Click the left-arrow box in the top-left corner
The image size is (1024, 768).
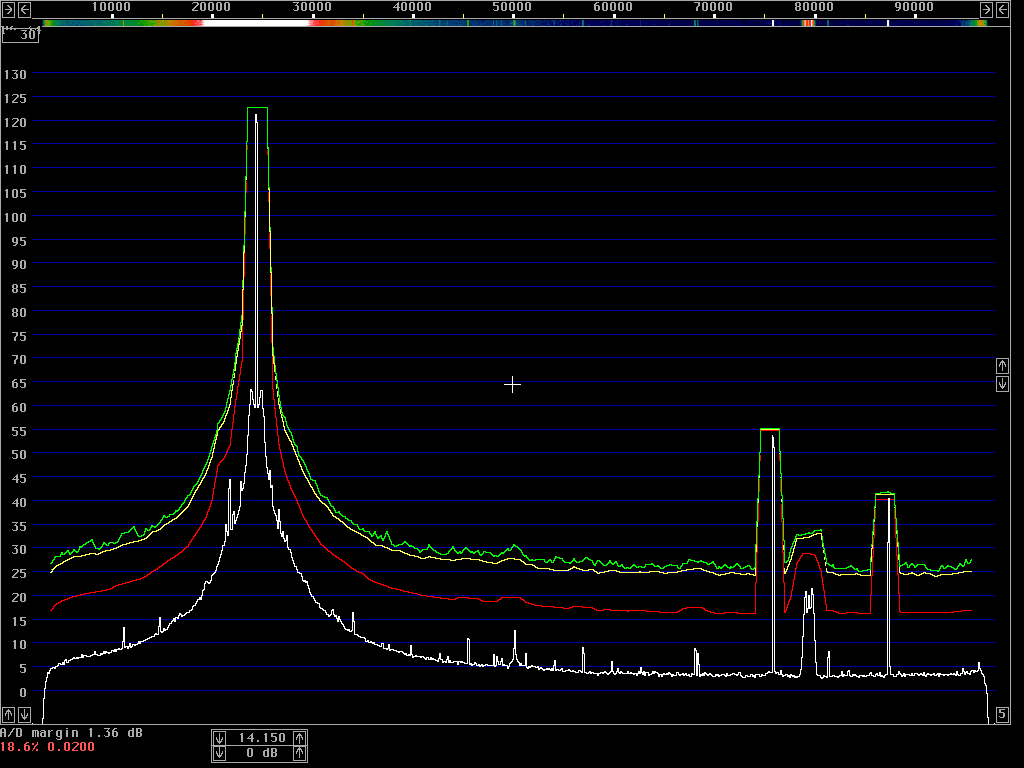24,9
